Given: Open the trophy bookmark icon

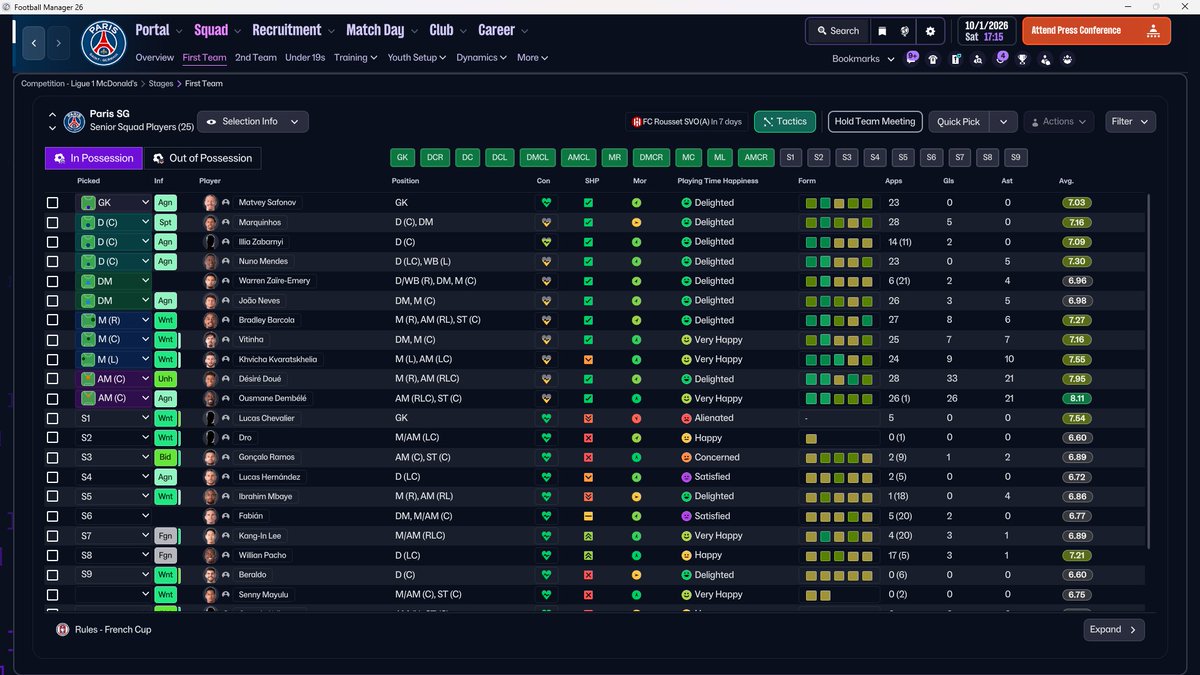Looking at the screenshot, I should coord(1023,59).
